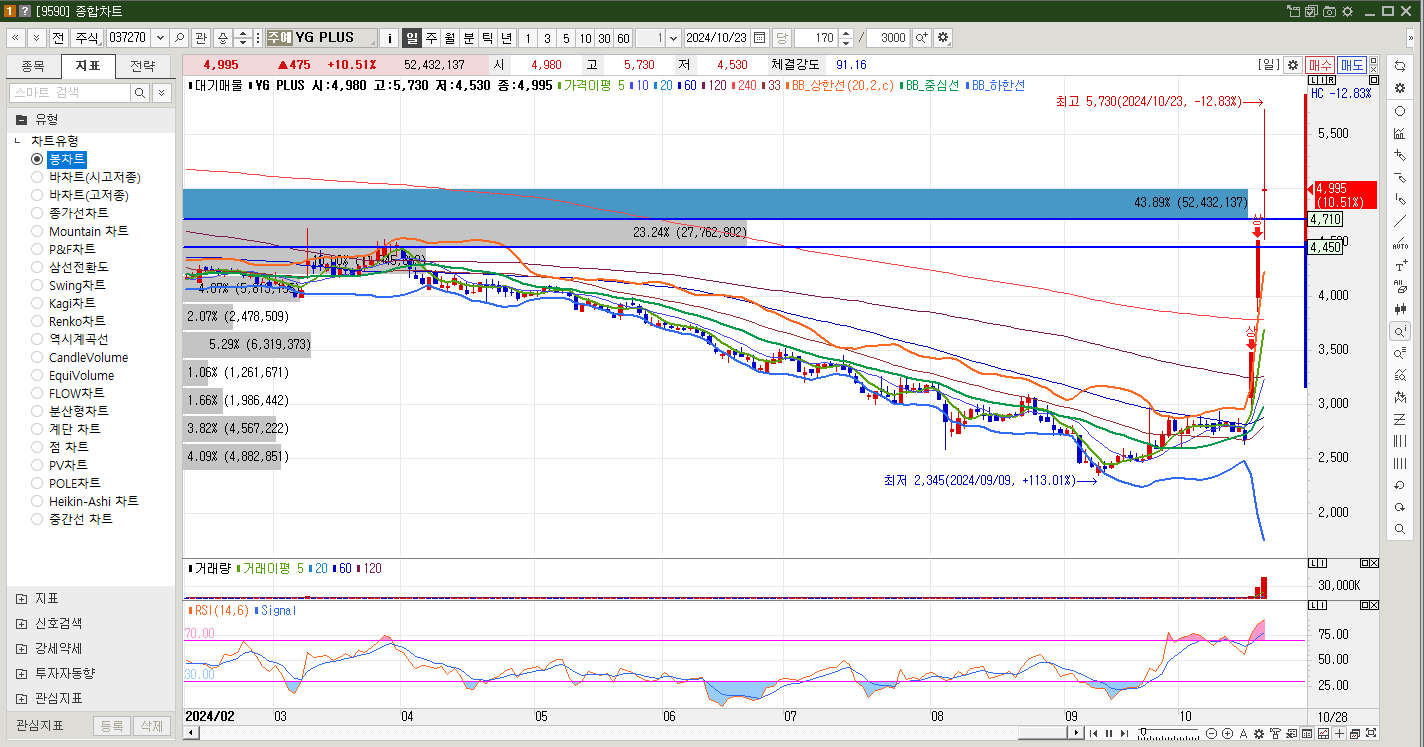Viewport: 1424px width, 747px height.
Task: Click the horizontal chart scrollbar
Action: [633, 733]
